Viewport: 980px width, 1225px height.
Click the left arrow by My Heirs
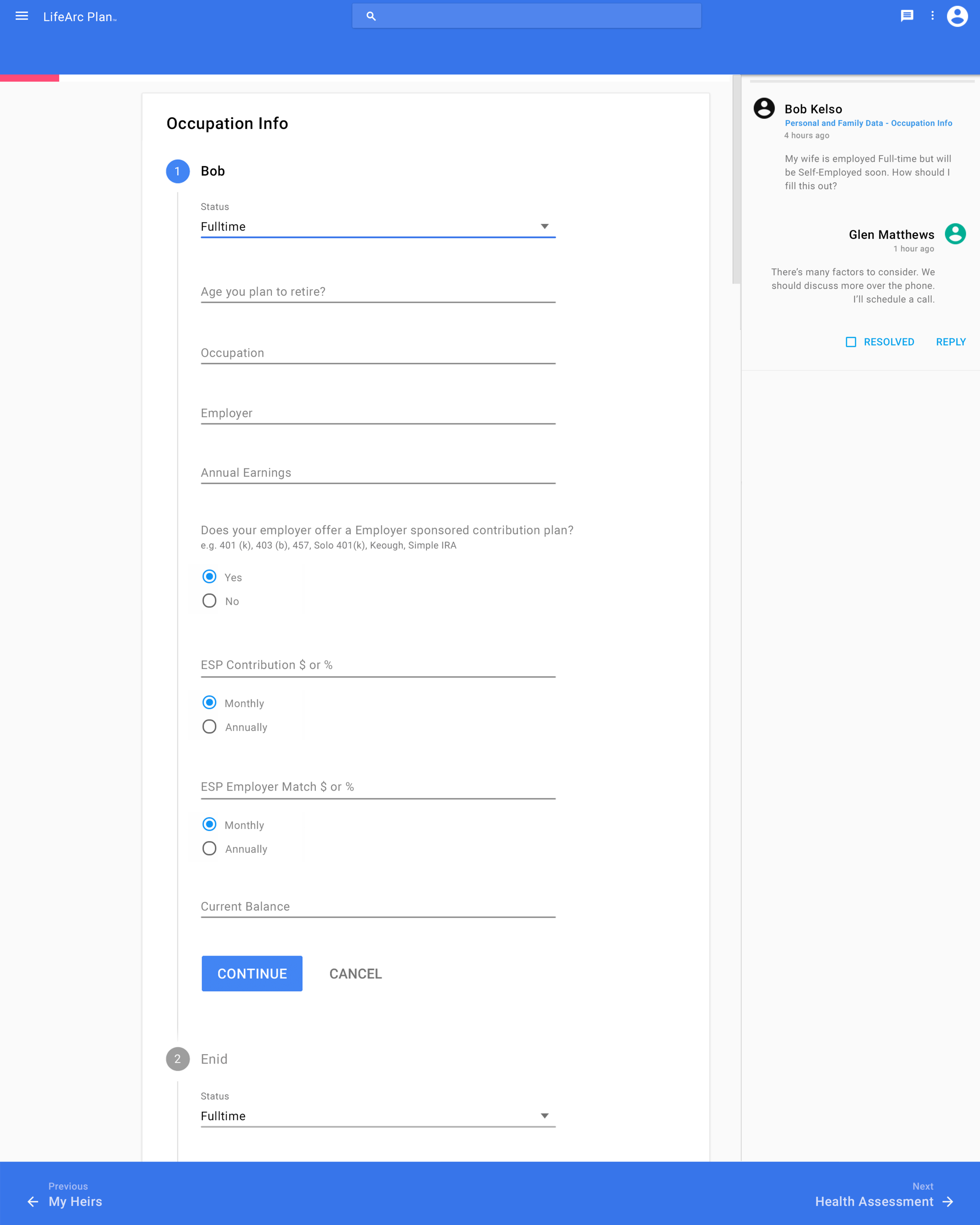pos(33,1202)
